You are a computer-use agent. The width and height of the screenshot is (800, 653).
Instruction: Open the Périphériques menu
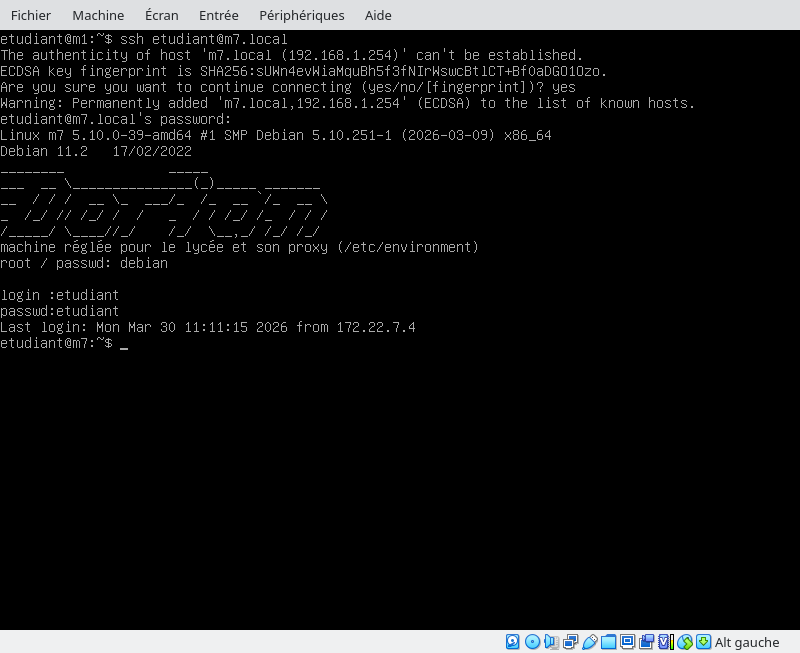click(x=301, y=15)
